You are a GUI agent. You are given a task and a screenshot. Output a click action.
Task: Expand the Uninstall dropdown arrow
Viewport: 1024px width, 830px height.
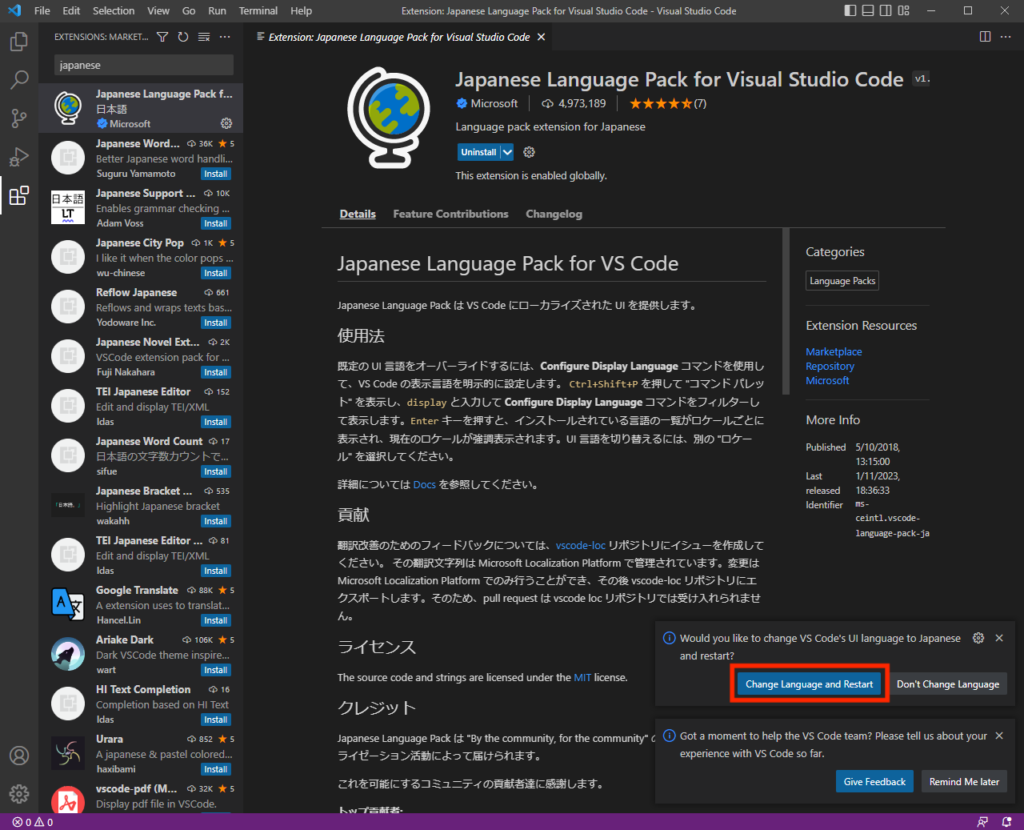[x=507, y=152]
